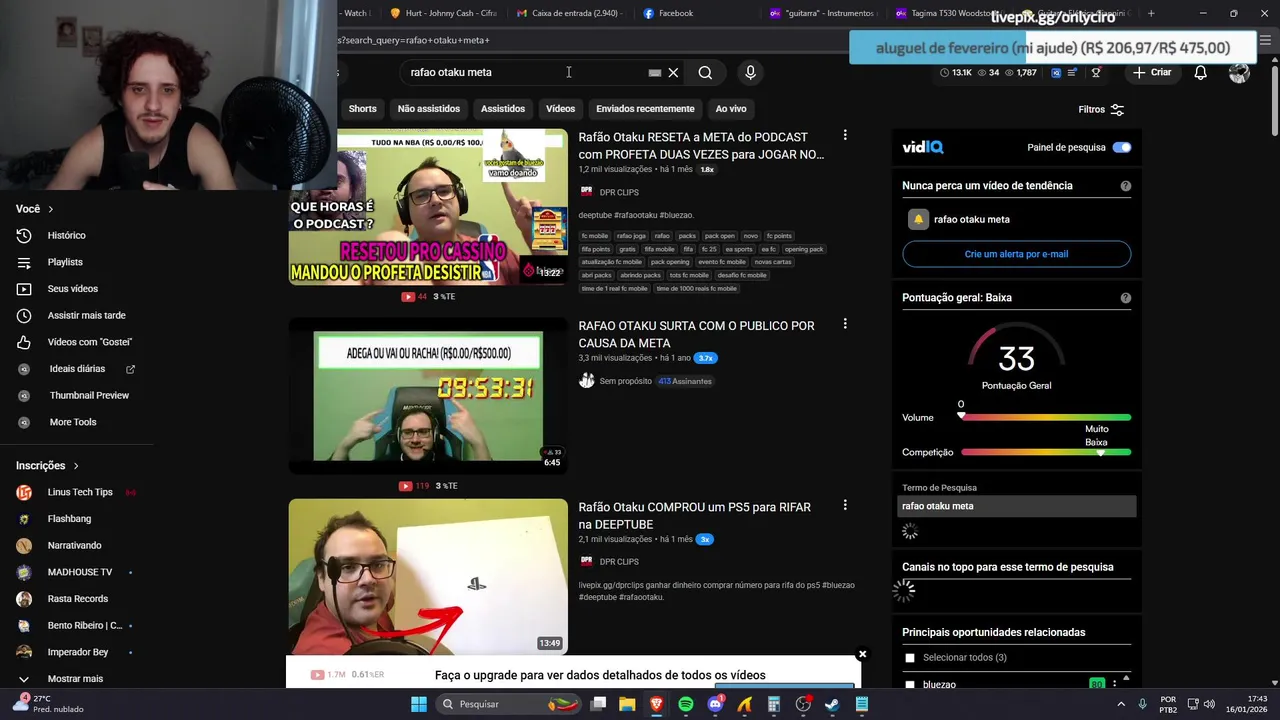Toggle the Painel de pesquisa switch
This screenshot has width=1280, height=720.
click(x=1122, y=147)
